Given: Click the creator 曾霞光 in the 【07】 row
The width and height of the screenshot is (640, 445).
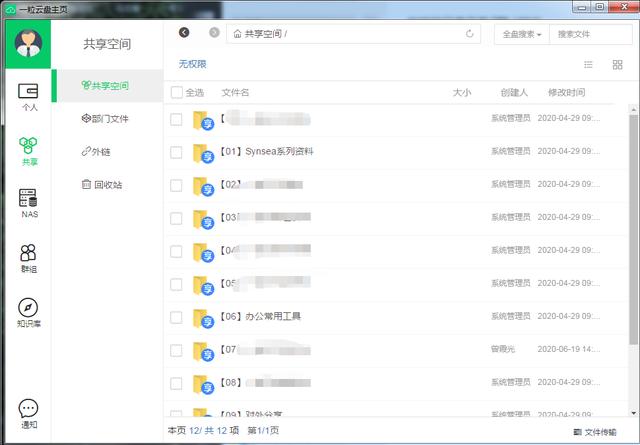Looking at the screenshot, I should point(503,349).
